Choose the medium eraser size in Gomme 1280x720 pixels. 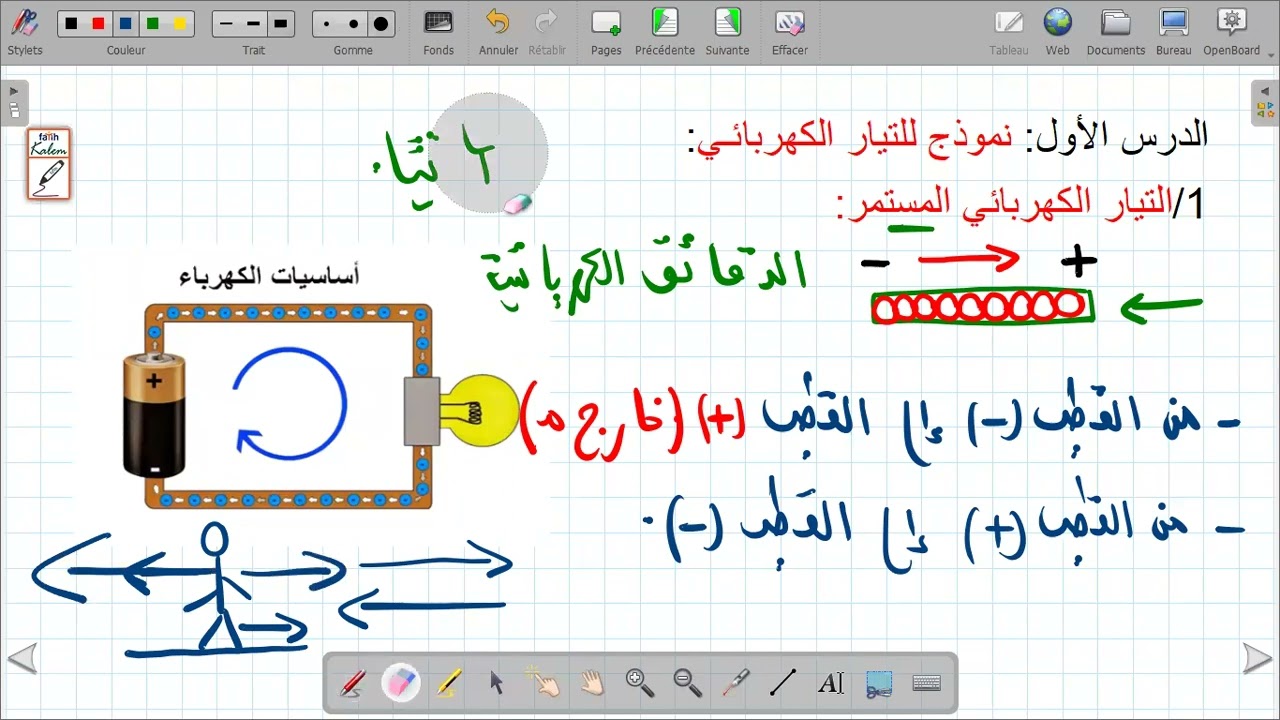pyautogui.click(x=353, y=23)
